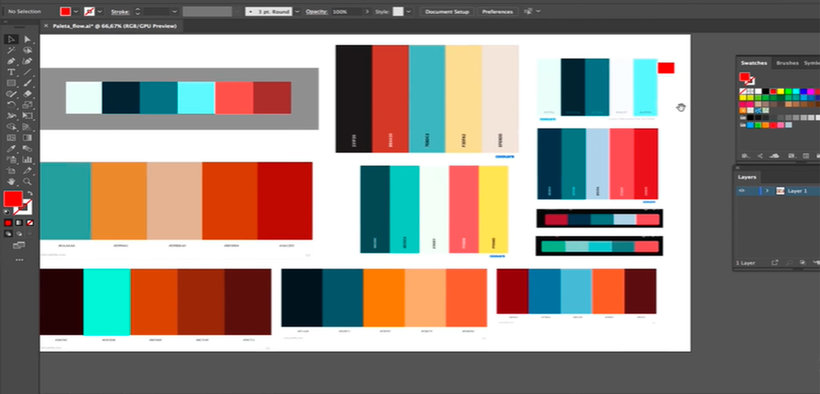Expand Layer 1 sublayers
820x394 pixels.
(x=767, y=191)
